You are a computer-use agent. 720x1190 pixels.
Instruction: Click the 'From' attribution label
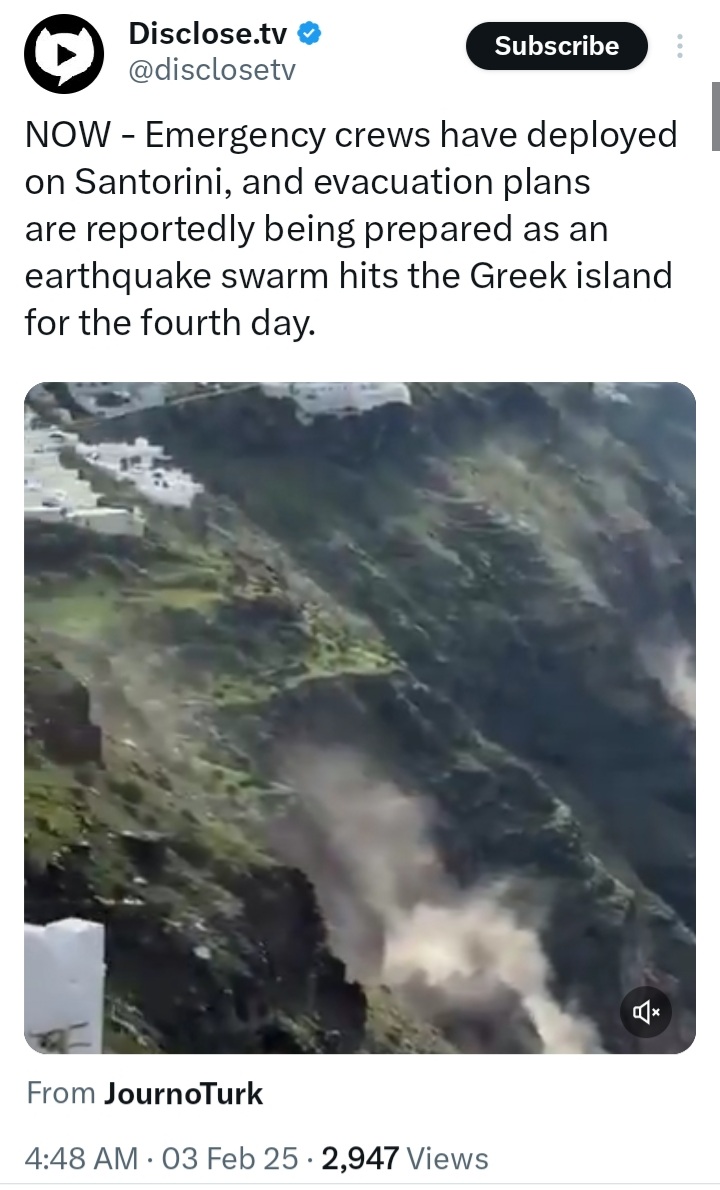pos(61,1094)
